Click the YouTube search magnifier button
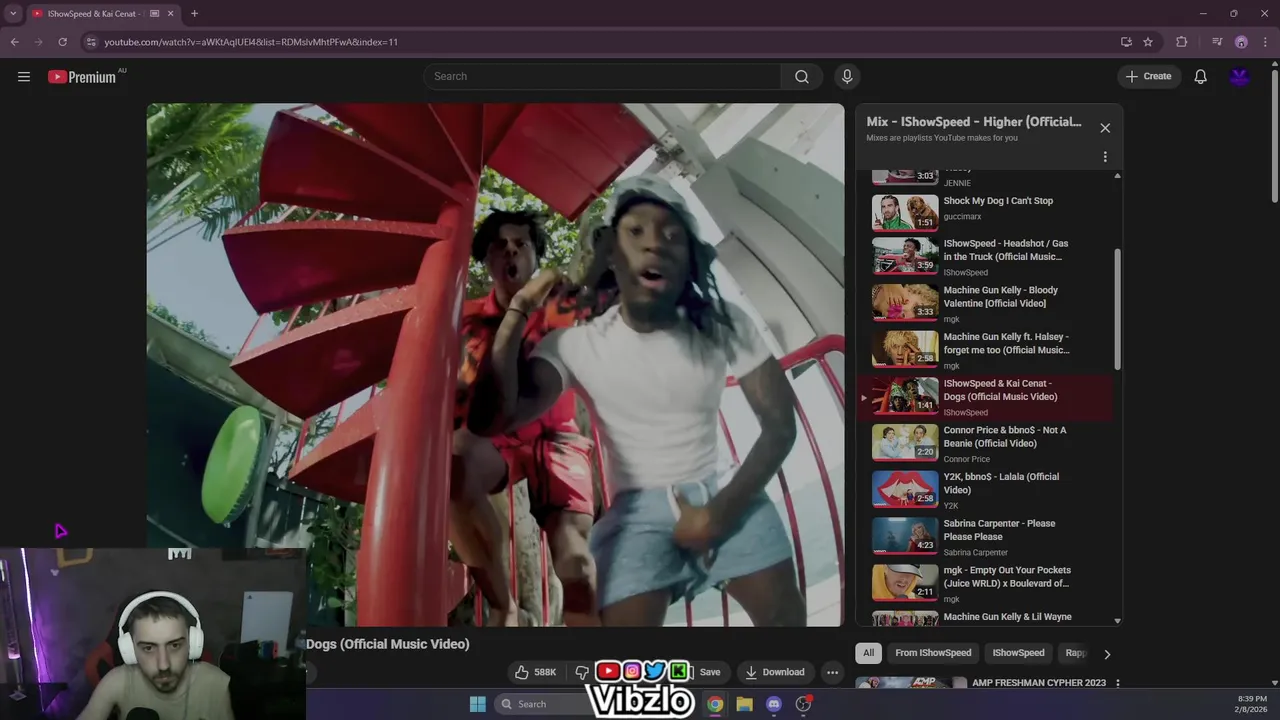The height and width of the screenshot is (720, 1280). coord(802,77)
